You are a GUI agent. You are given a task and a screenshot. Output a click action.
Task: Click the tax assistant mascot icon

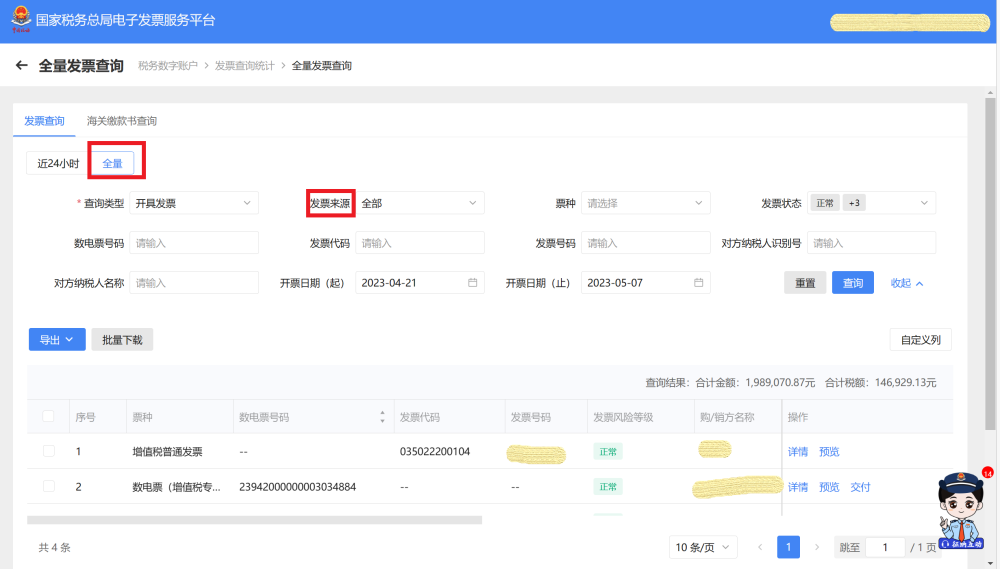pos(961,509)
